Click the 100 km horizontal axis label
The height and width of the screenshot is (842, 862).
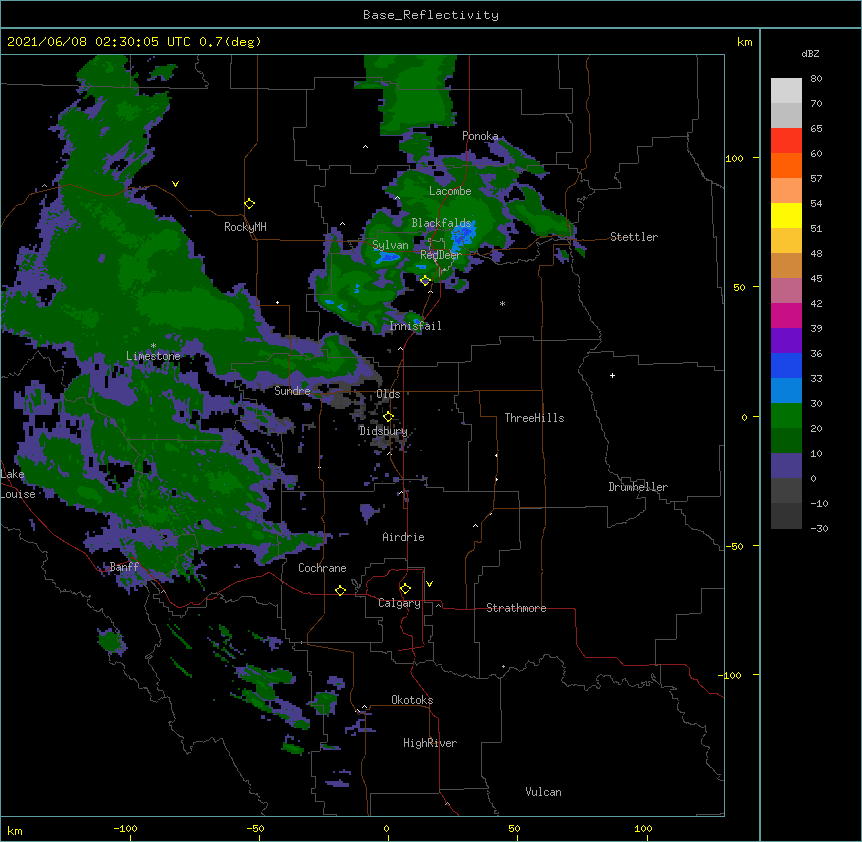(x=643, y=828)
